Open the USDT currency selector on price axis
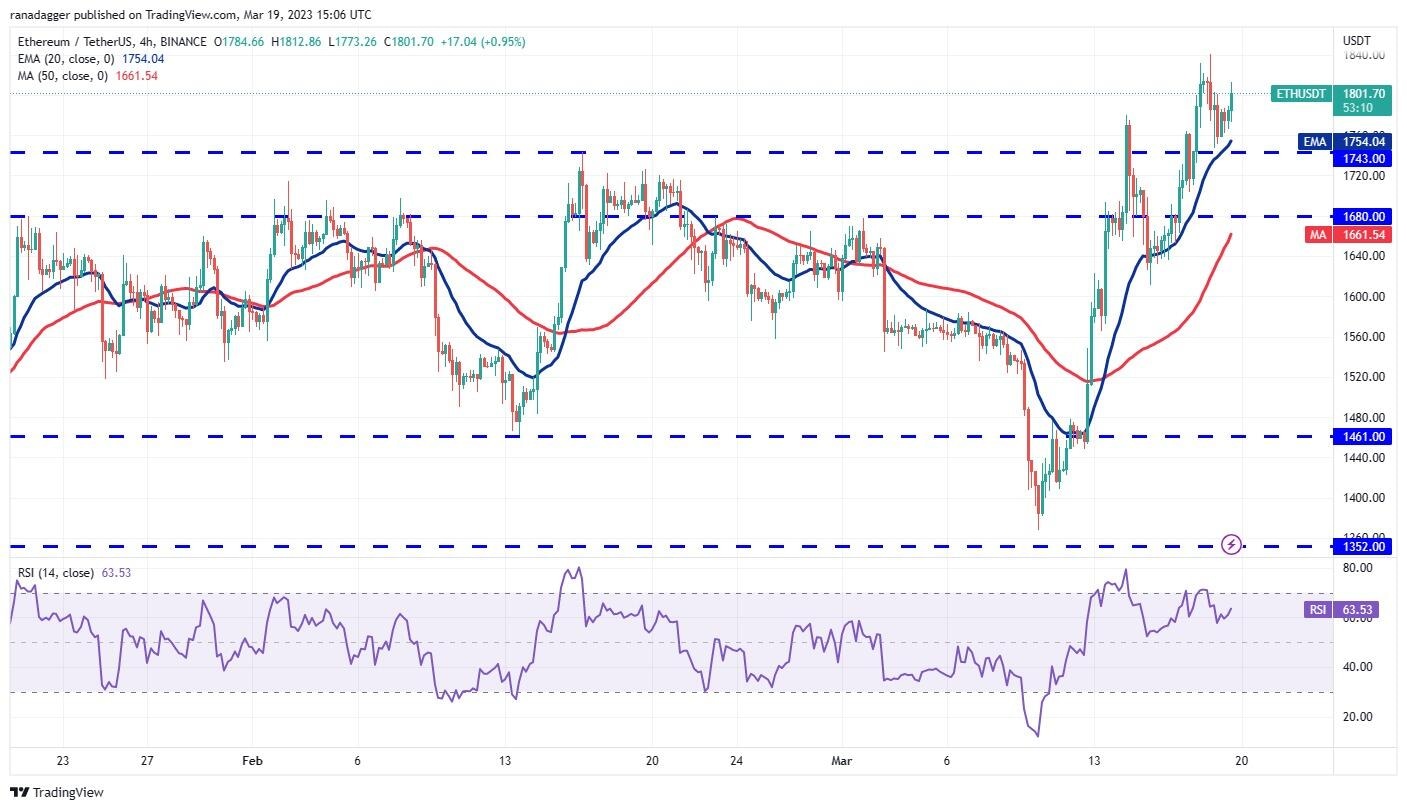This screenshot has height=810, width=1407. point(1356,41)
